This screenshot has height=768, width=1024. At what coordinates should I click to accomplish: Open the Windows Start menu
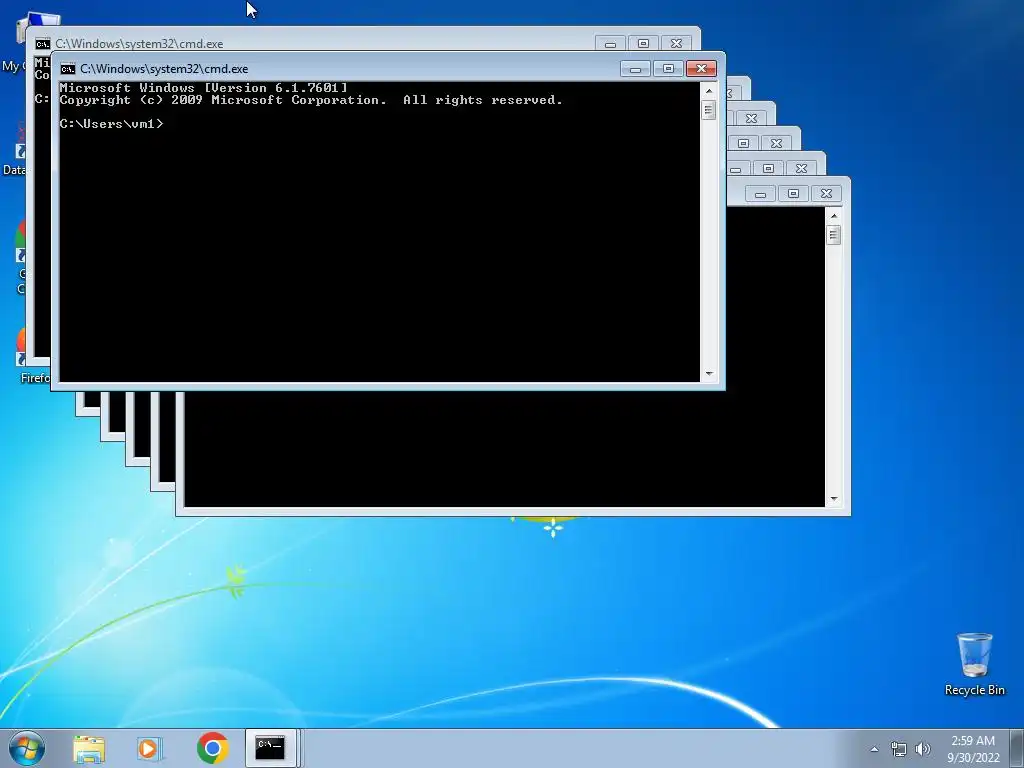(27, 748)
